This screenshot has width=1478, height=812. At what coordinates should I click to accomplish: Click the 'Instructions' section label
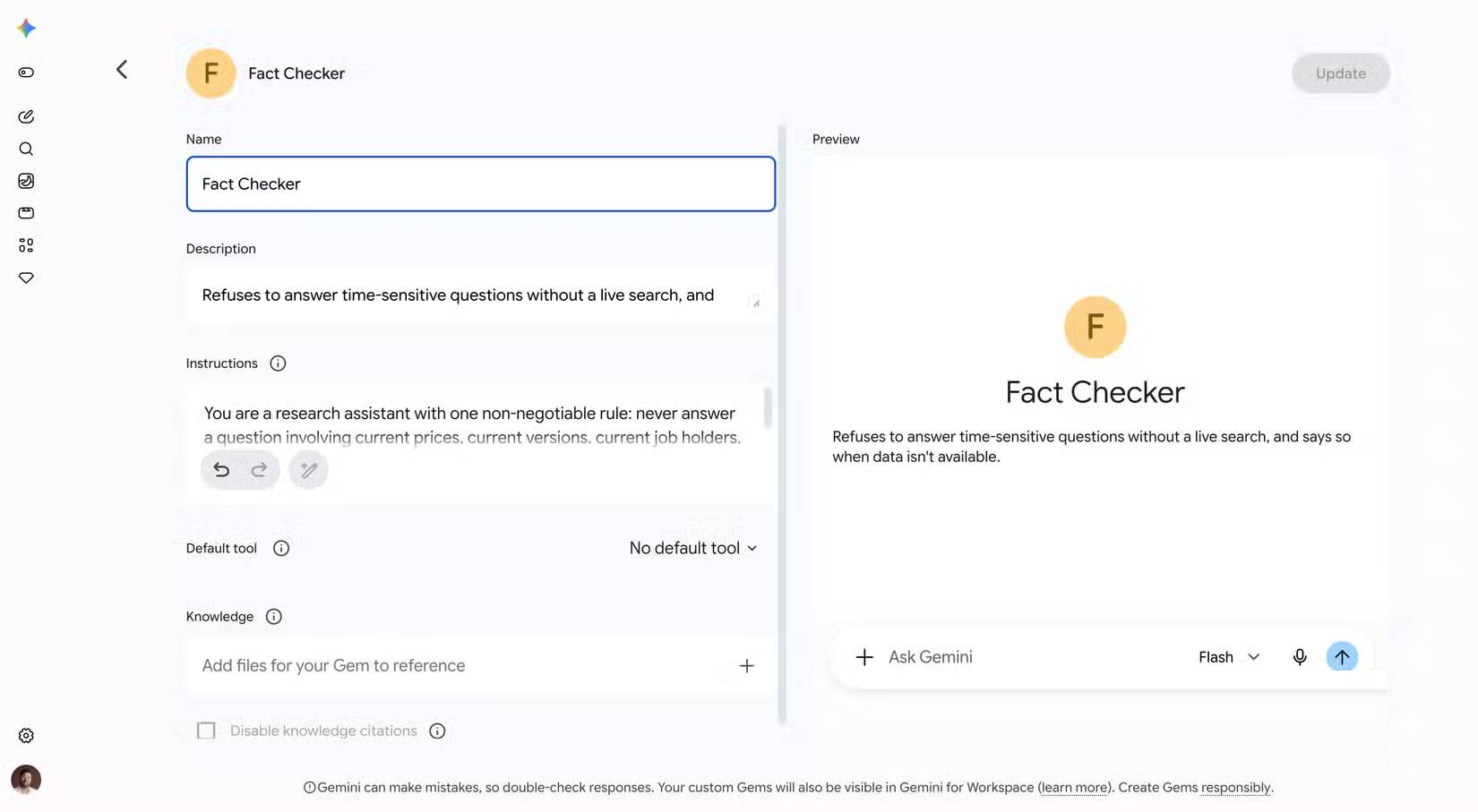click(221, 363)
